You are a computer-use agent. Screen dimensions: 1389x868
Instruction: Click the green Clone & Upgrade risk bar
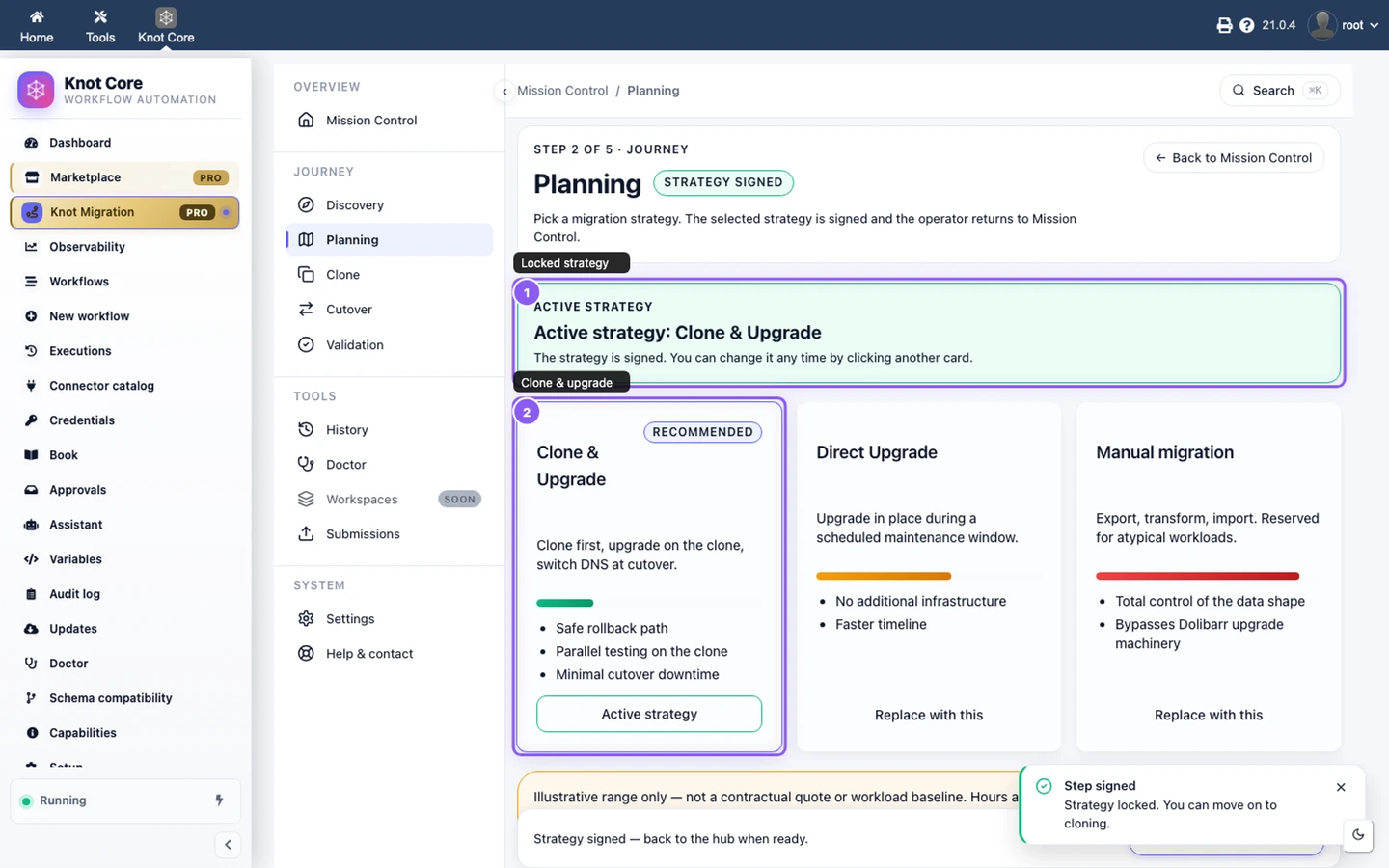click(565, 603)
